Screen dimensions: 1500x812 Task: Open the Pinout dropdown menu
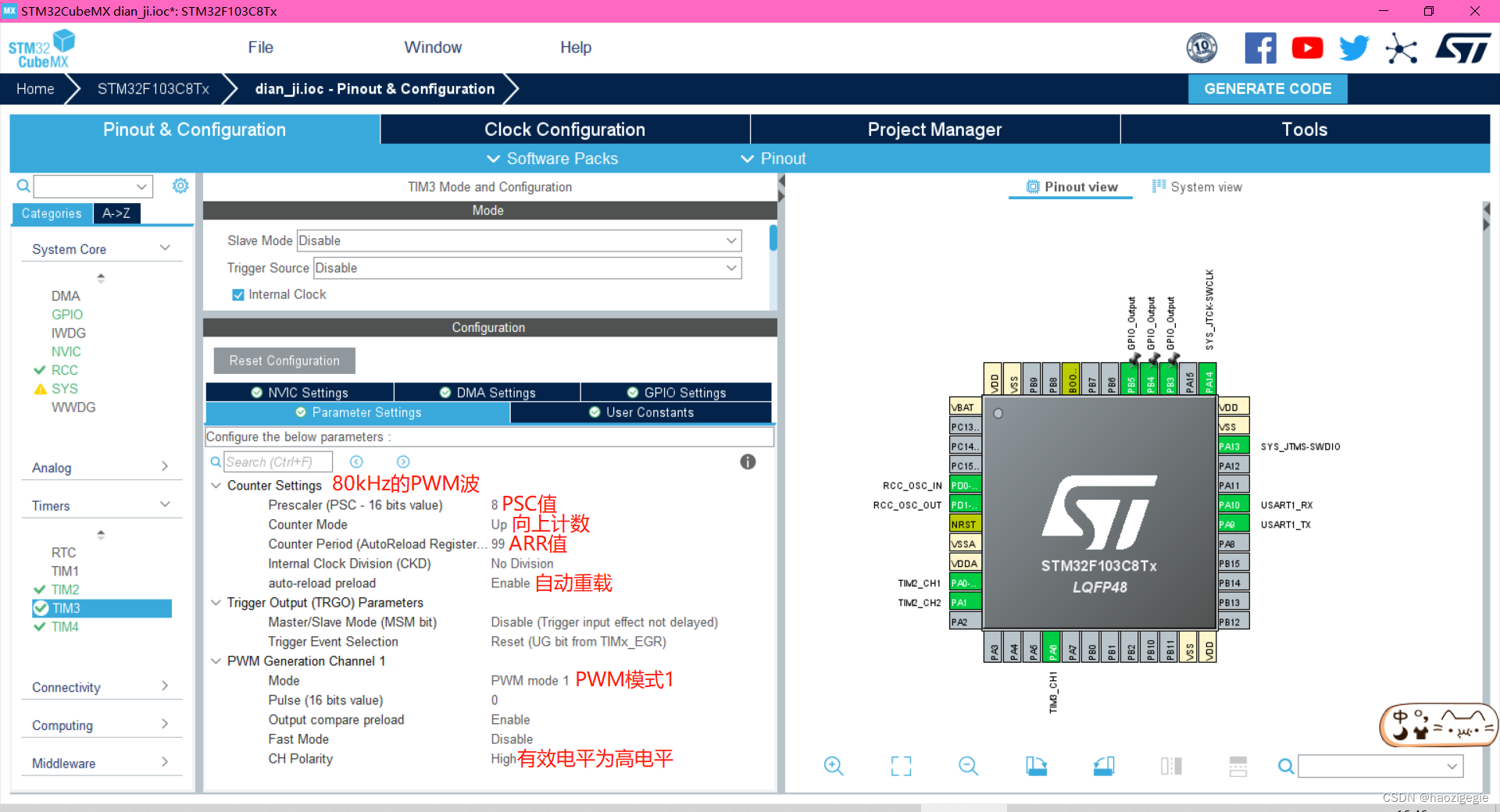[773, 158]
